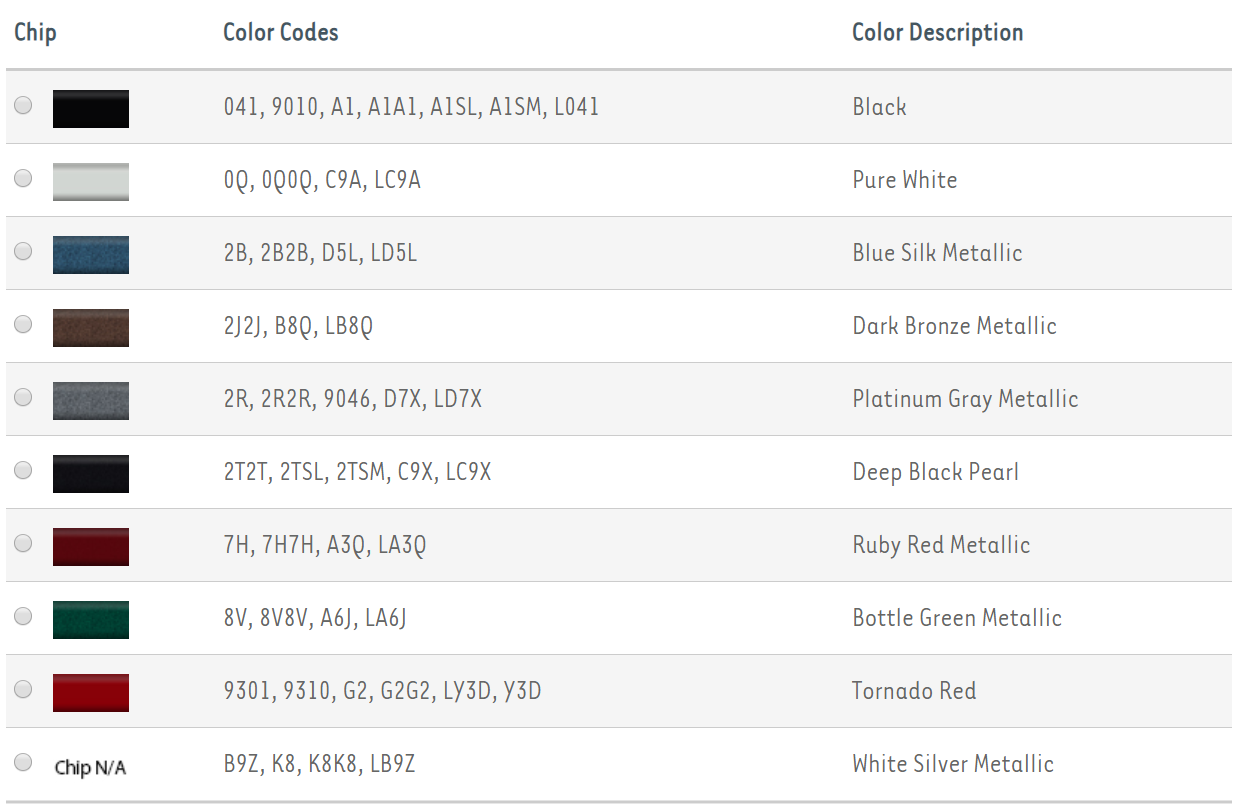Pick the Tornado Red radio button
The height and width of the screenshot is (810, 1237).
[23, 689]
